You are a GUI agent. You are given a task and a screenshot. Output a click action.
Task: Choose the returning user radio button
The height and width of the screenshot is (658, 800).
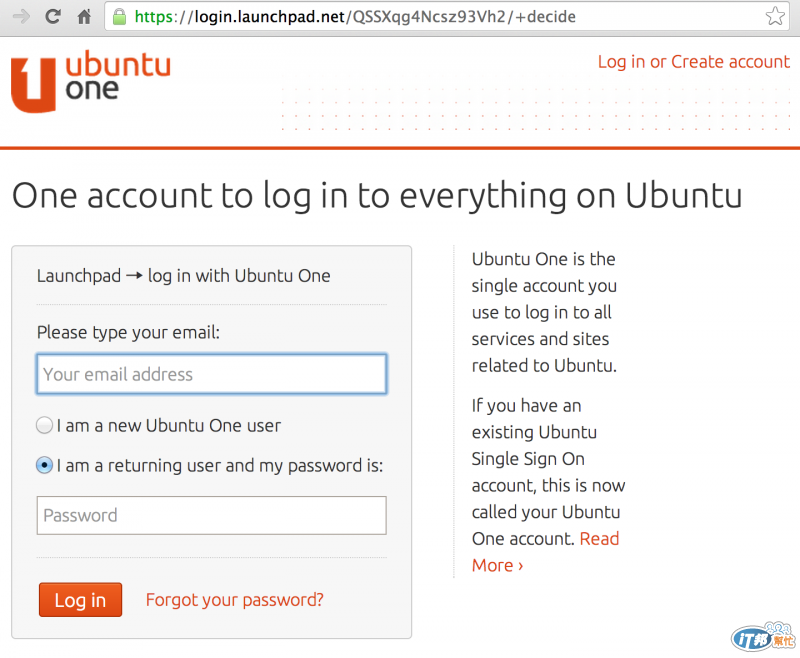(x=44, y=465)
